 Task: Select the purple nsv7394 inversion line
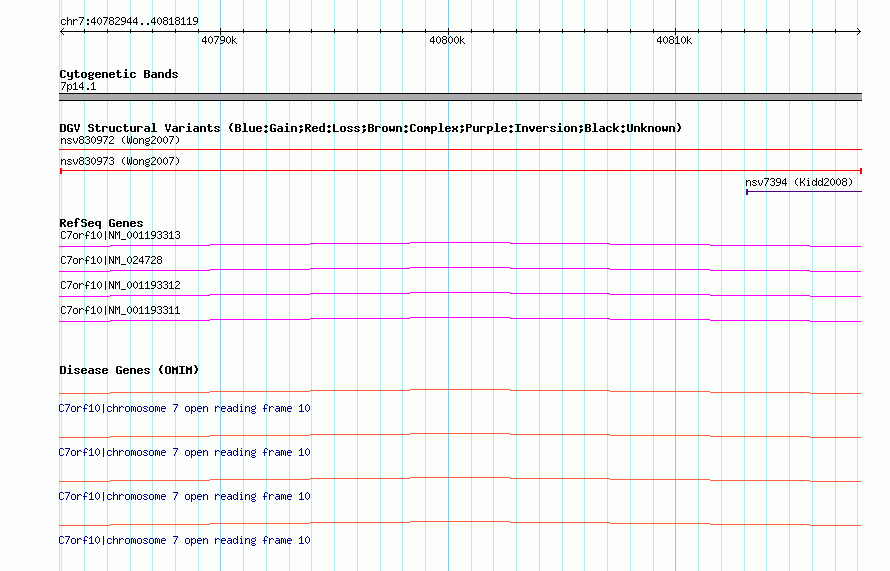click(x=804, y=192)
